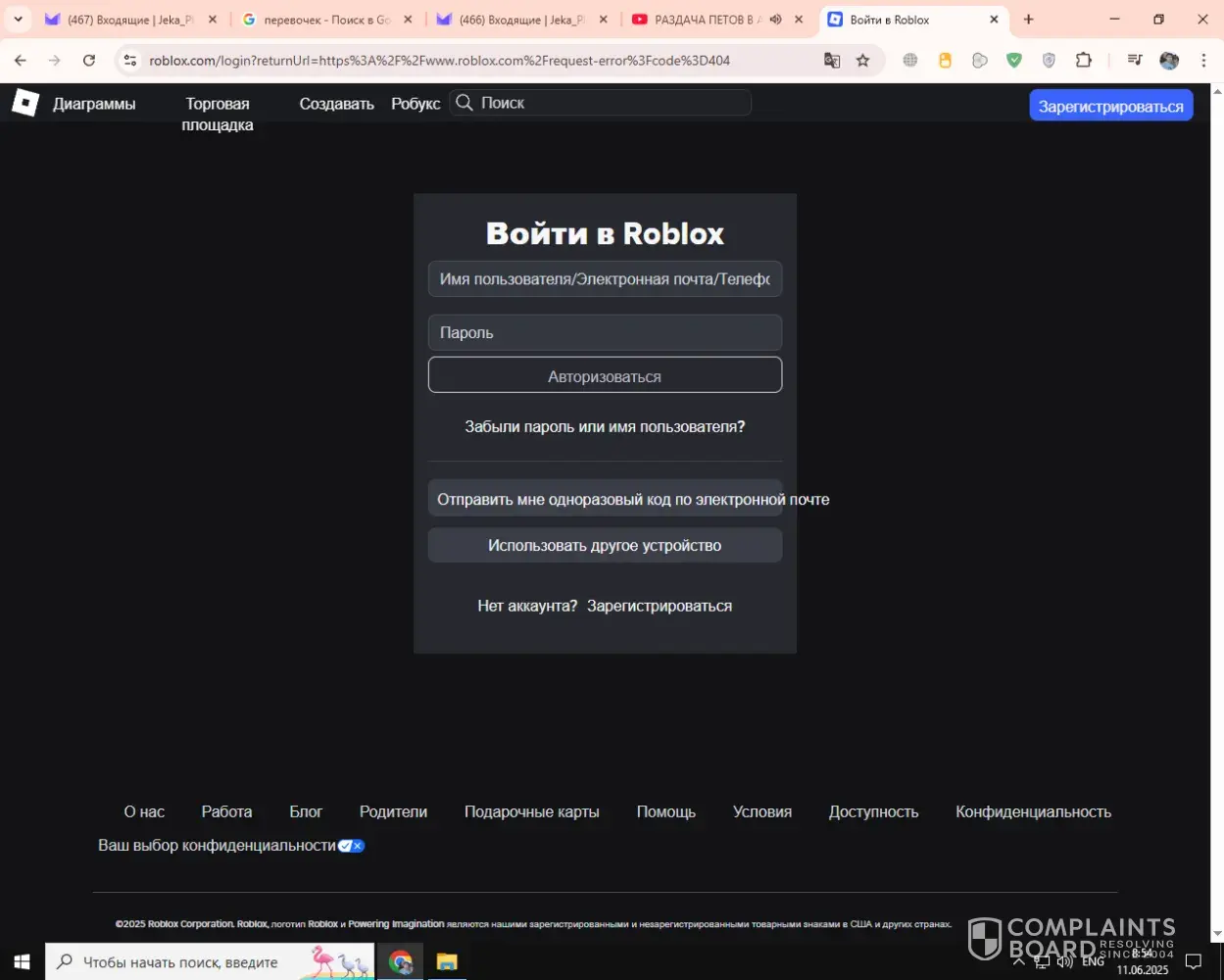The height and width of the screenshot is (980, 1224).
Task: Open File Explorer from the taskbar
Action: tap(447, 961)
